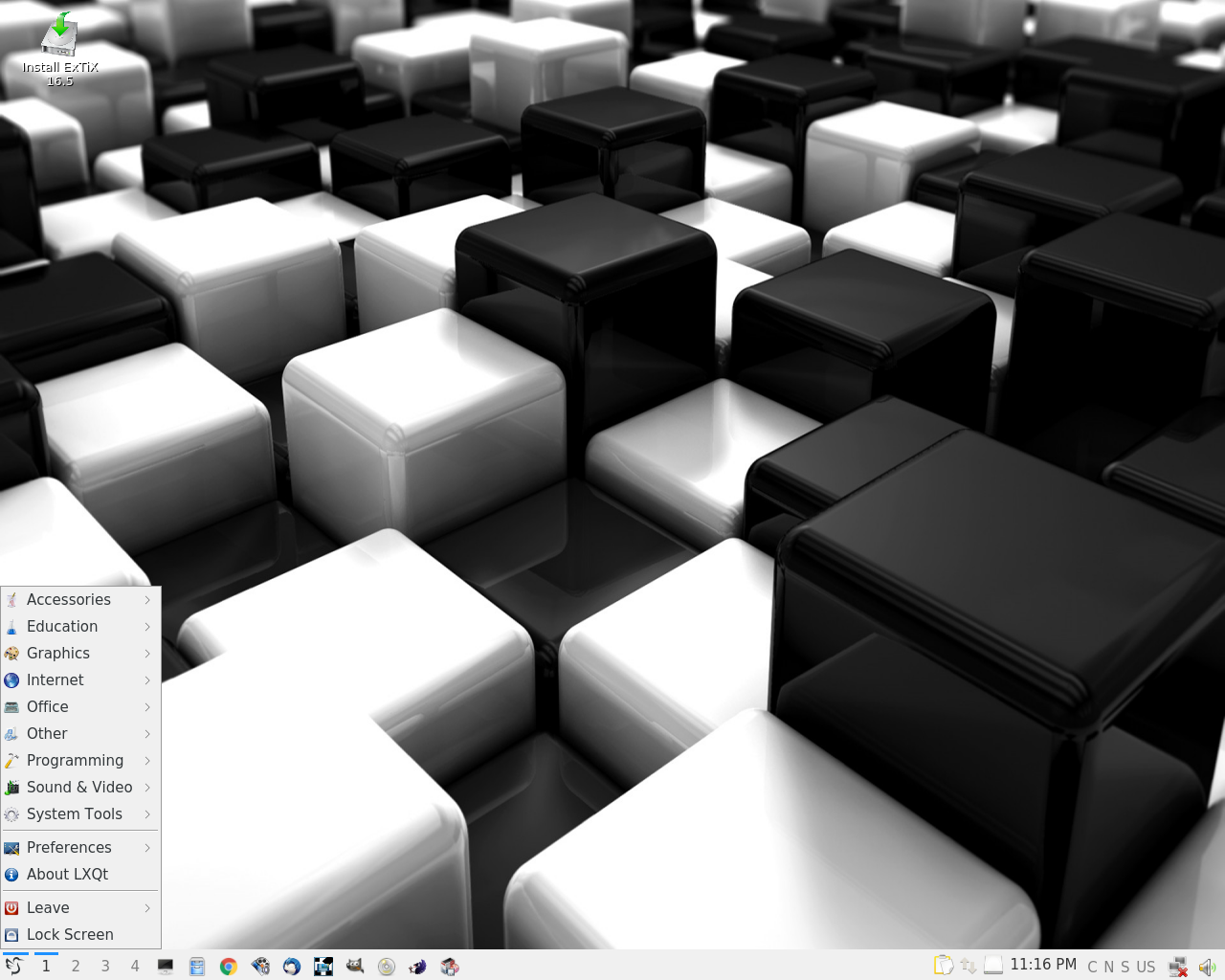Viewport: 1225px width, 980px height.
Task: Open the file manager cabinet icon
Action: pyautogui.click(x=197, y=967)
